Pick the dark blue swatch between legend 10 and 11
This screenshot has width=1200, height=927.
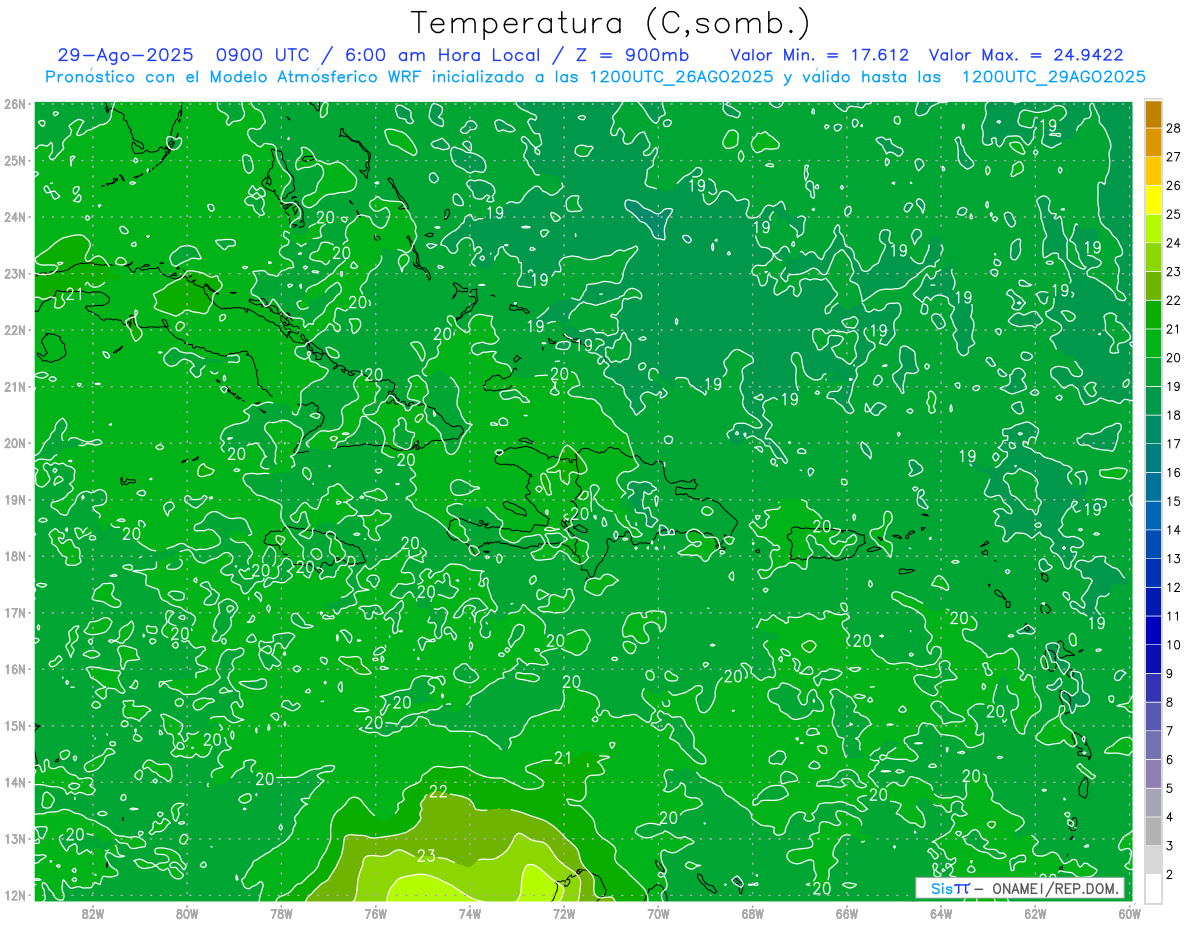click(x=1153, y=631)
